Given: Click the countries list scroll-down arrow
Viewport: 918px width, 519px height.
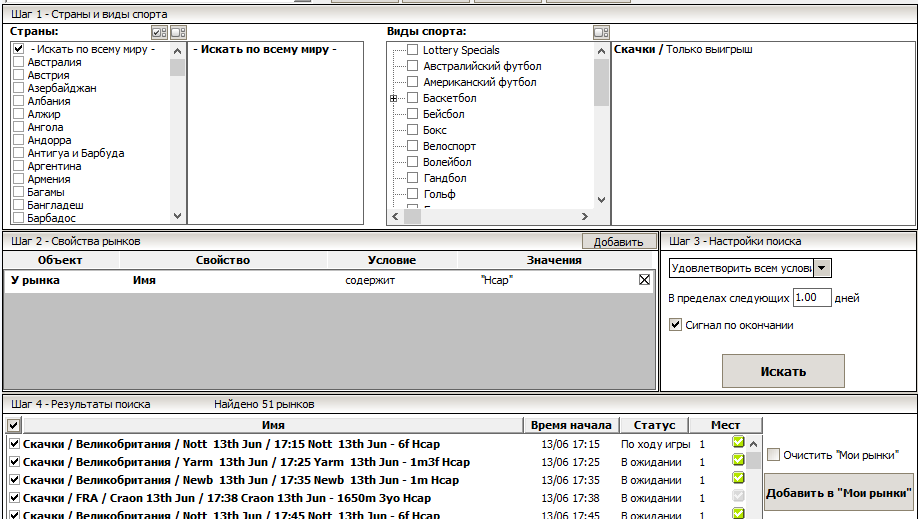Looking at the screenshot, I should (x=177, y=216).
